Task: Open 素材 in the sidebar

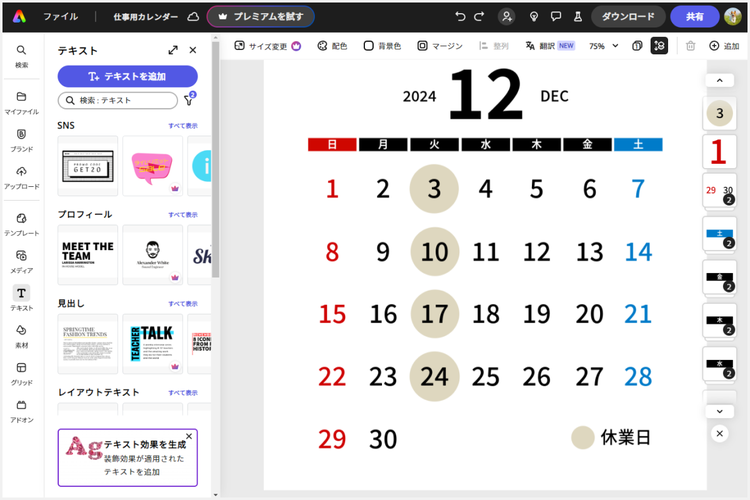Action: [x=22, y=336]
